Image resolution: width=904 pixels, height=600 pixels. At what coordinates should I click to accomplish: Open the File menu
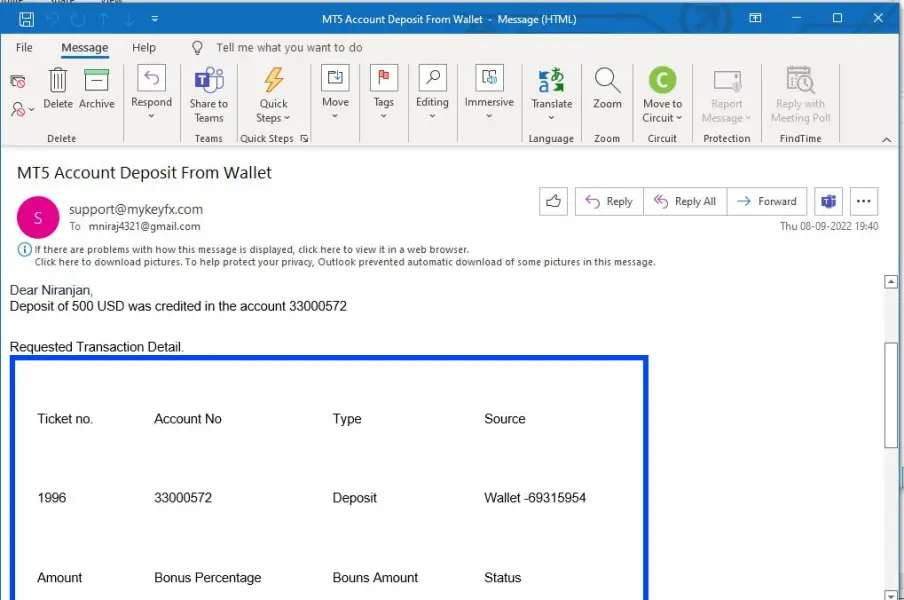point(24,47)
